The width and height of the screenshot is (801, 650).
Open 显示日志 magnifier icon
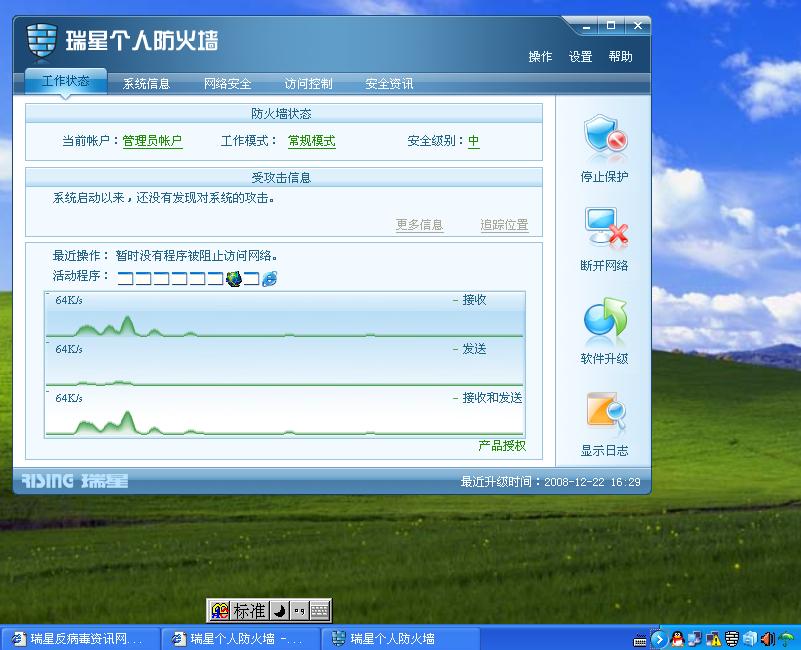click(x=606, y=411)
